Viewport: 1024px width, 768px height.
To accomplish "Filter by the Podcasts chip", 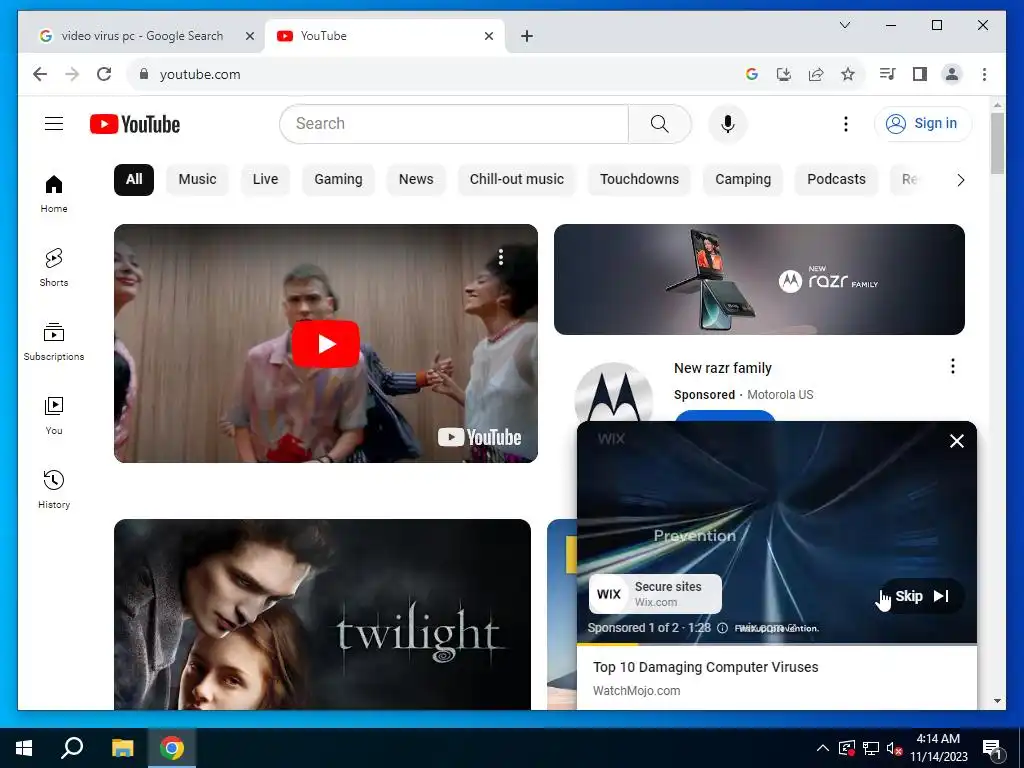I will click(837, 180).
